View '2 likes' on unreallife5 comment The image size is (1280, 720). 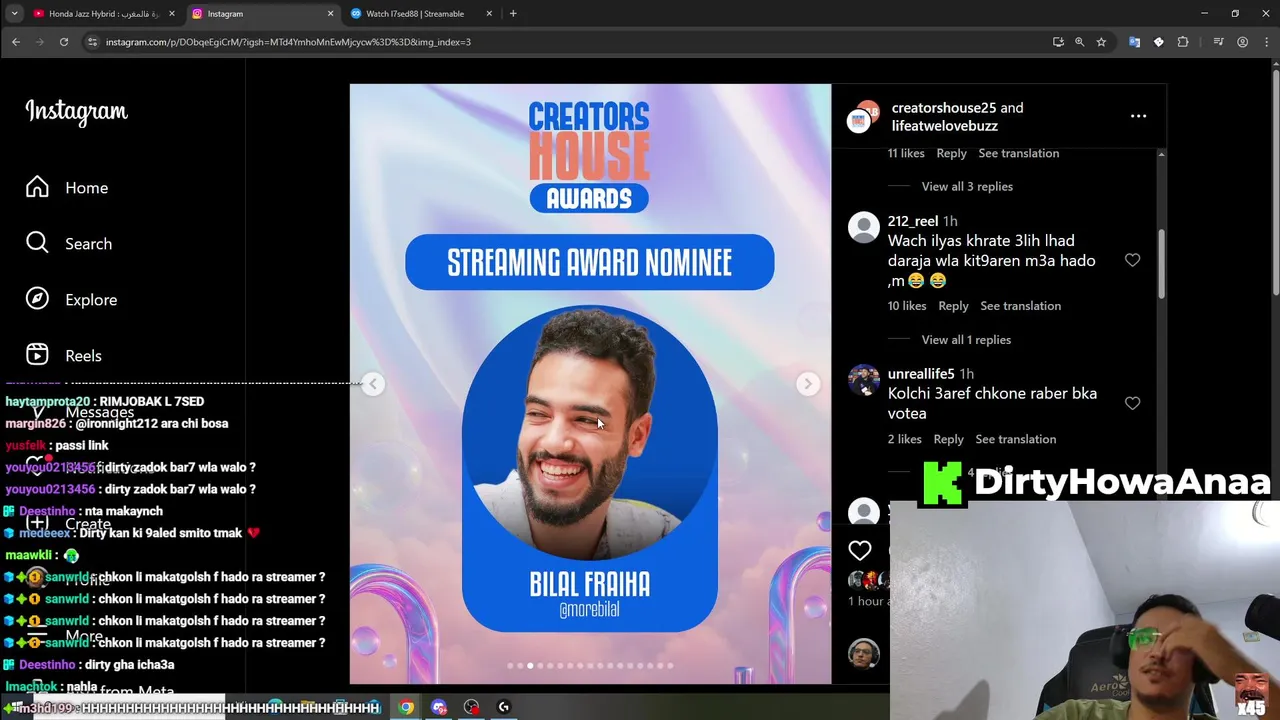pyautogui.click(x=905, y=439)
